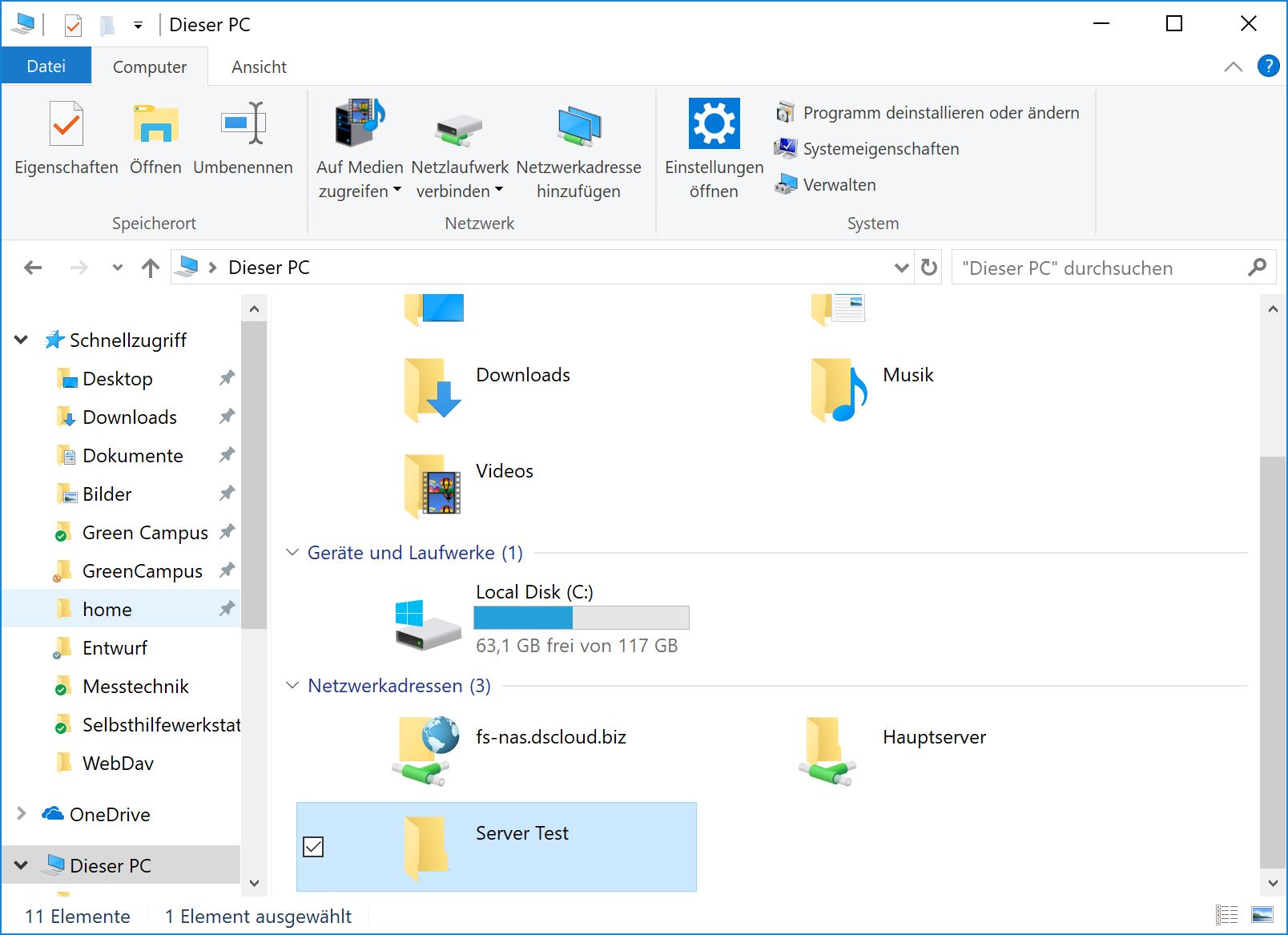Switch to details view layout
The width and height of the screenshot is (1288, 935).
(1226, 914)
